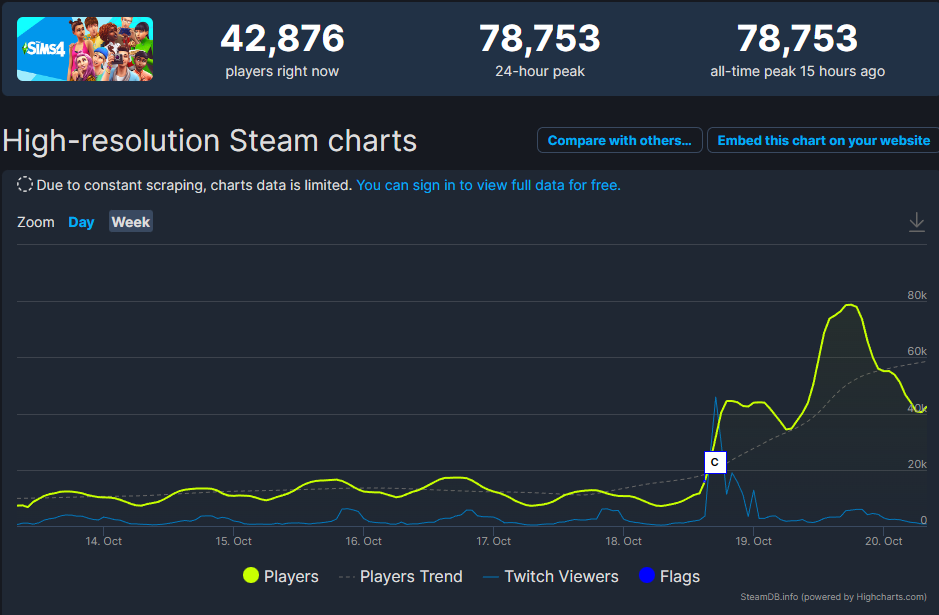
Task: Click the yellow Players legend circle
Action: click(x=251, y=576)
